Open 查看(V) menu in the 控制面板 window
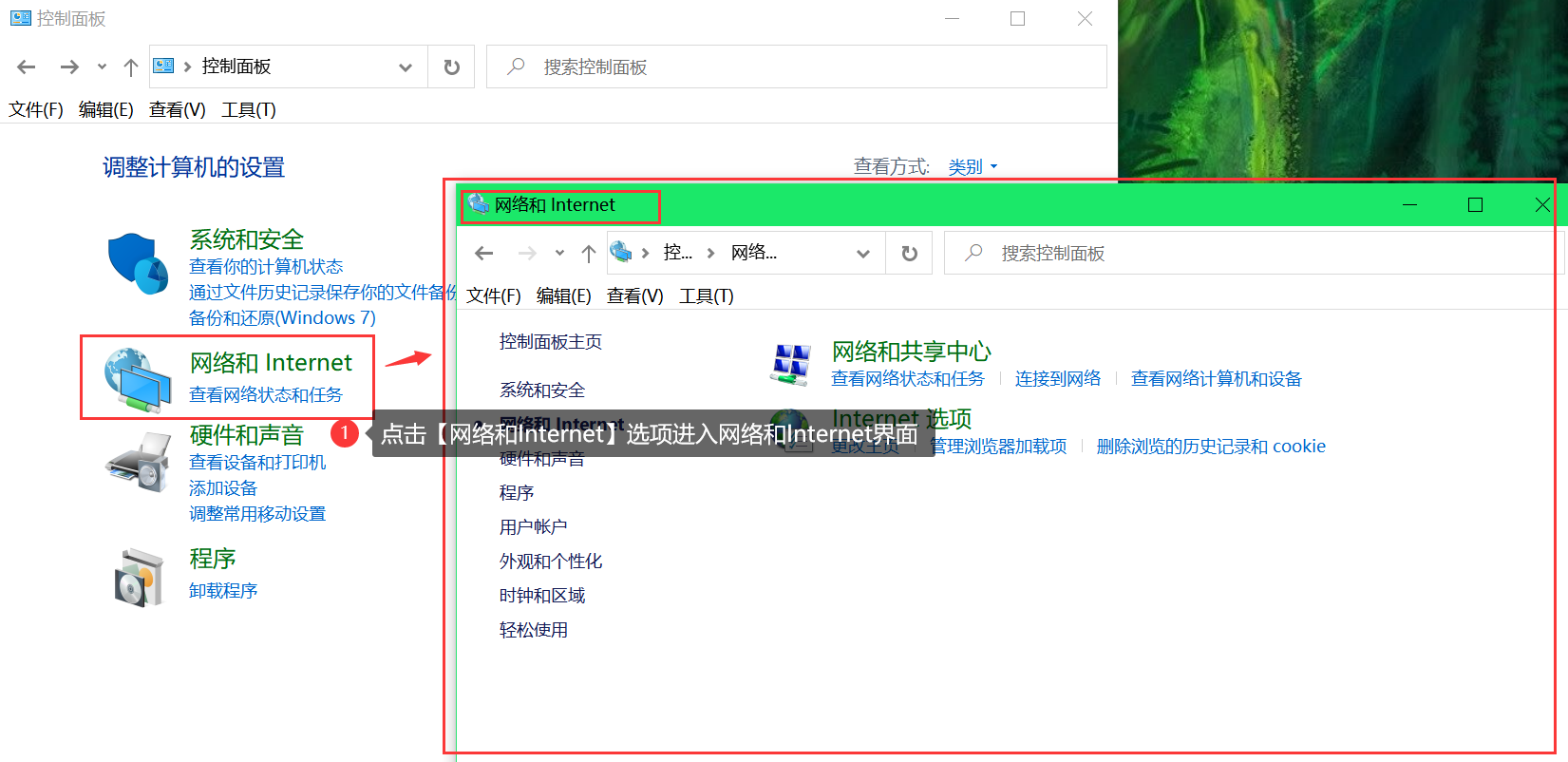The image size is (1568, 762). [x=178, y=109]
